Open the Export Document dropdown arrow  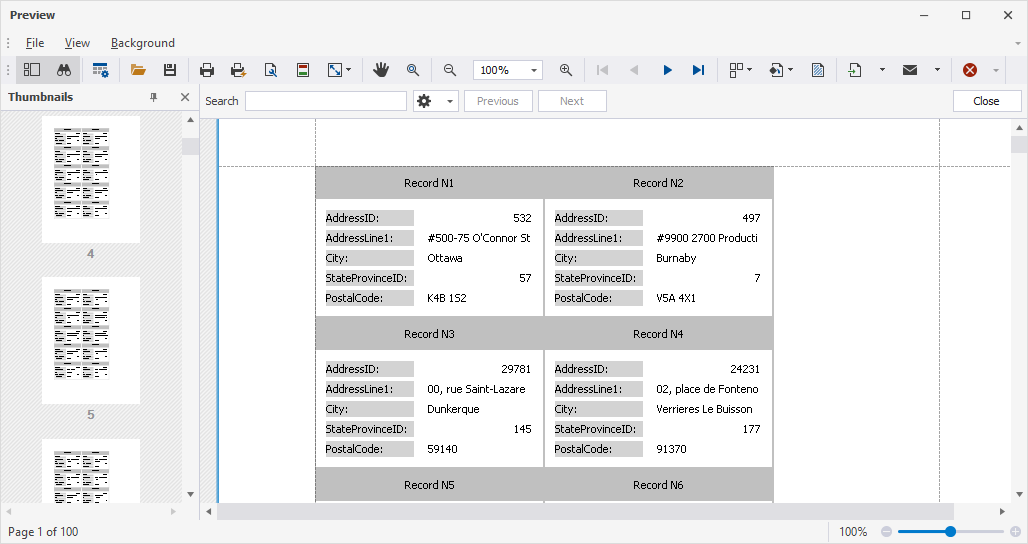[x=882, y=69]
